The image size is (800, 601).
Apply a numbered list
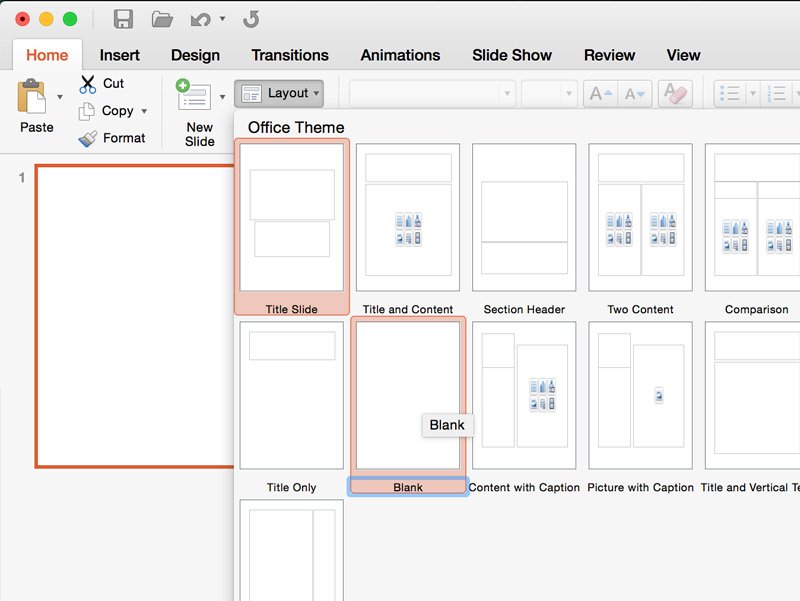tap(777, 93)
